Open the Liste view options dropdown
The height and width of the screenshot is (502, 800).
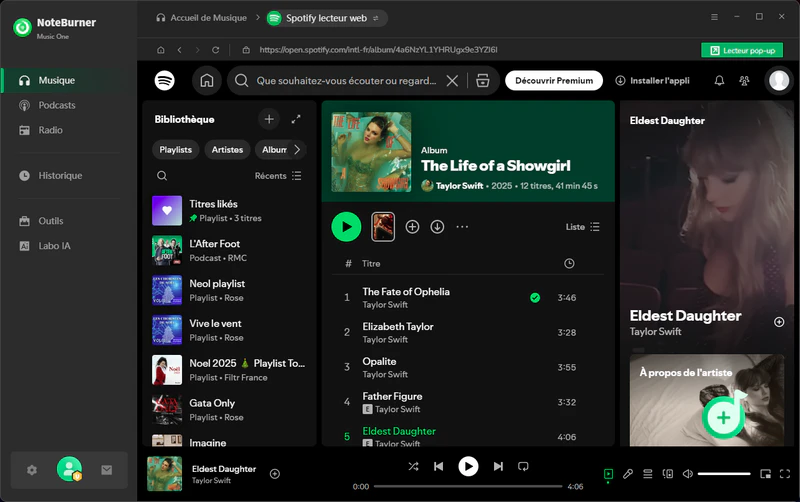[582, 227]
